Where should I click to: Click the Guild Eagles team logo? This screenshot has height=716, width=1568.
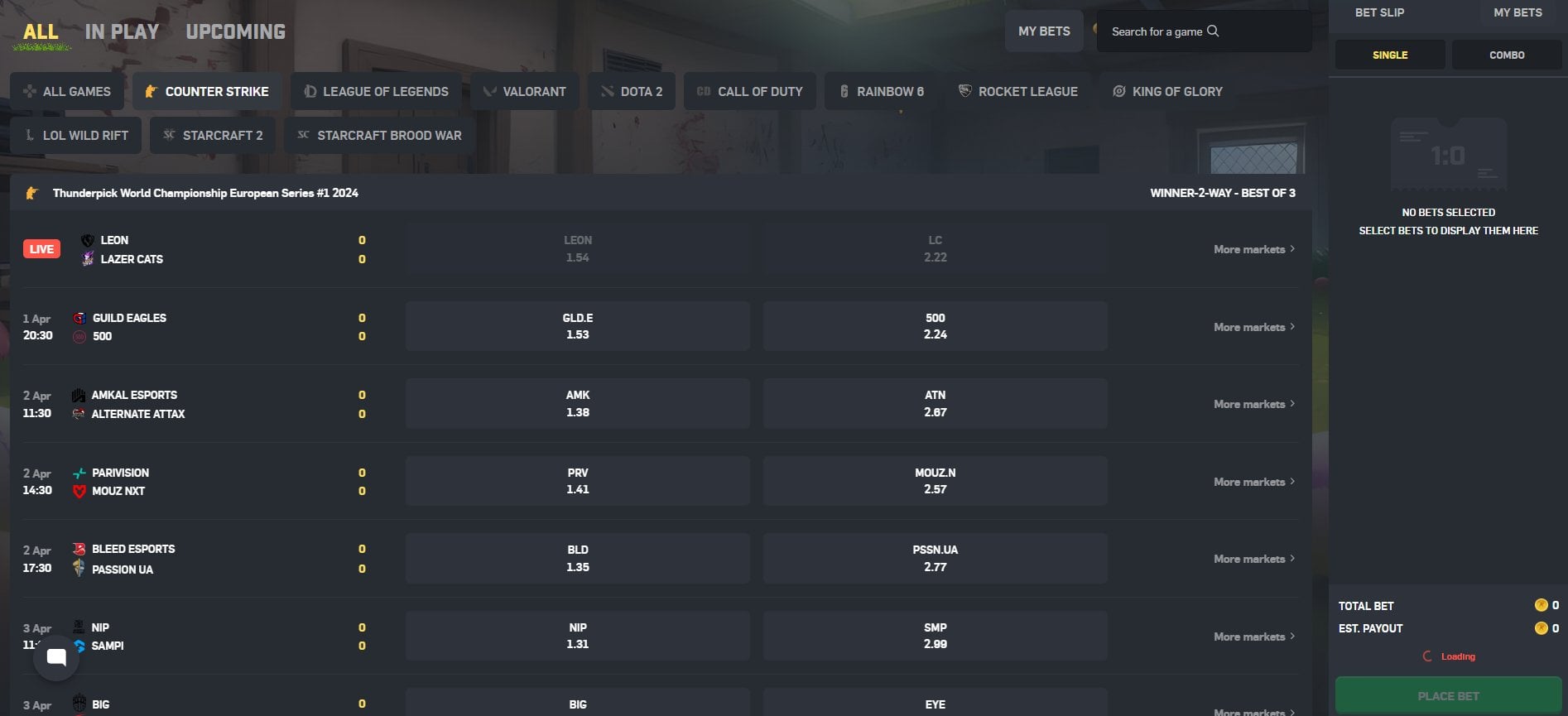click(79, 318)
